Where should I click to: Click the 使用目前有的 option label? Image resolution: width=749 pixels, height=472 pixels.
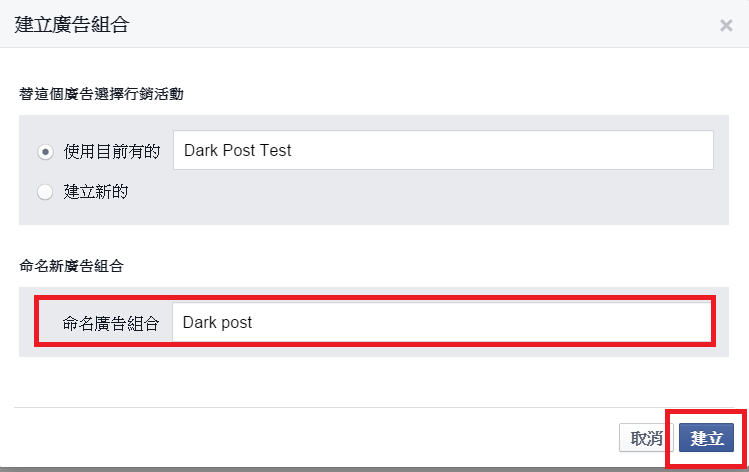point(111,152)
